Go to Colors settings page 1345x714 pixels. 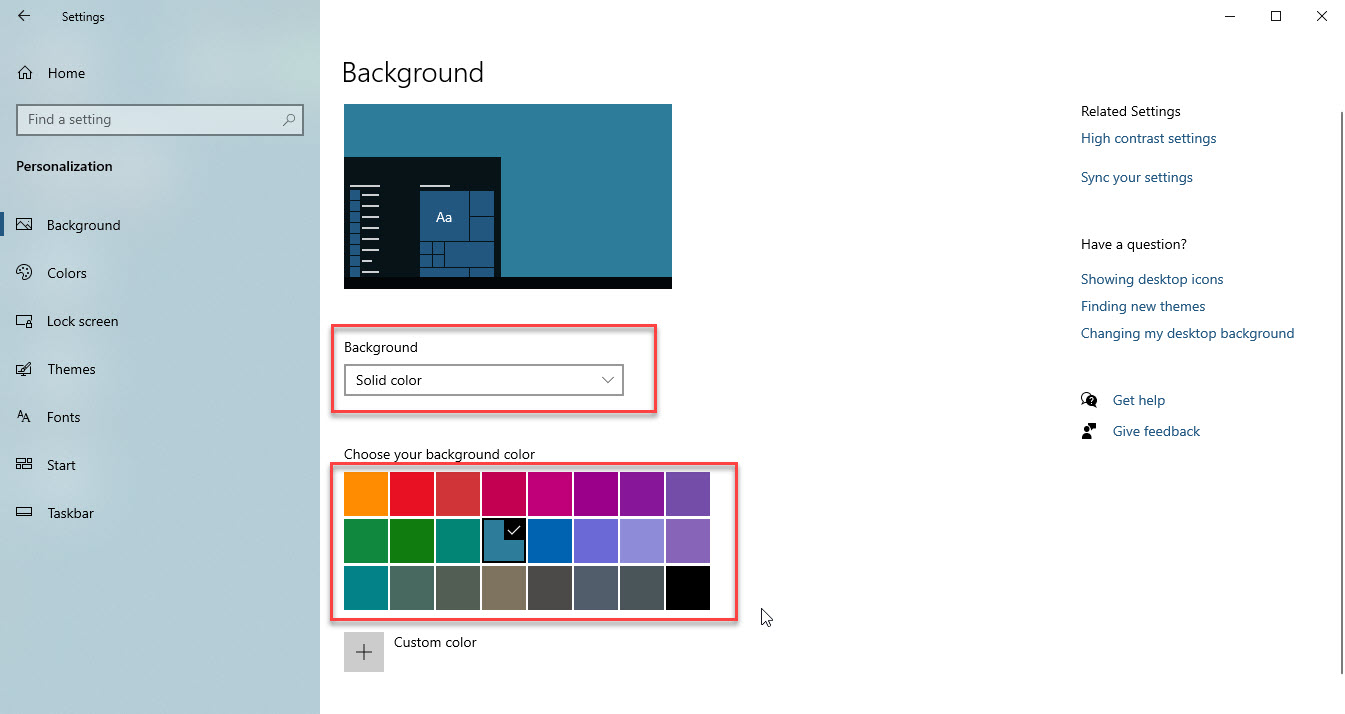(x=67, y=273)
